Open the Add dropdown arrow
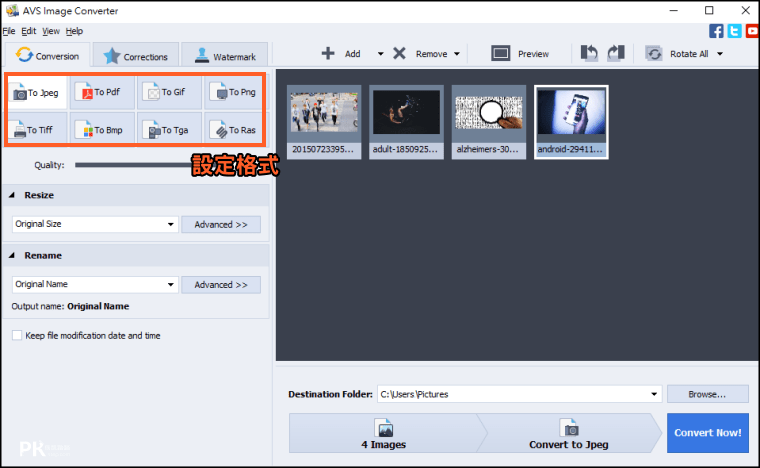This screenshot has width=760, height=468. pos(380,54)
